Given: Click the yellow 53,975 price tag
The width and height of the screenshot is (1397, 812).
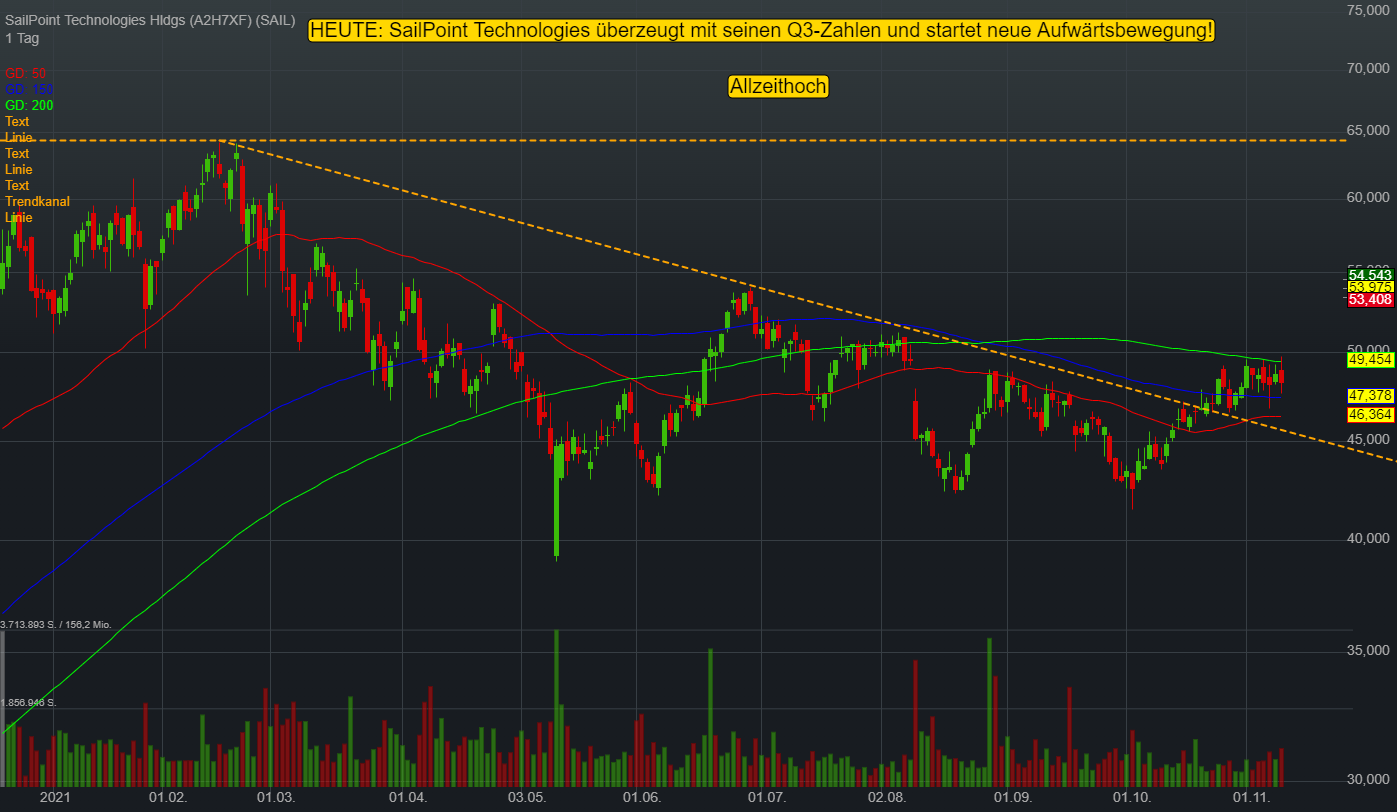Looking at the screenshot, I should click(1370, 287).
